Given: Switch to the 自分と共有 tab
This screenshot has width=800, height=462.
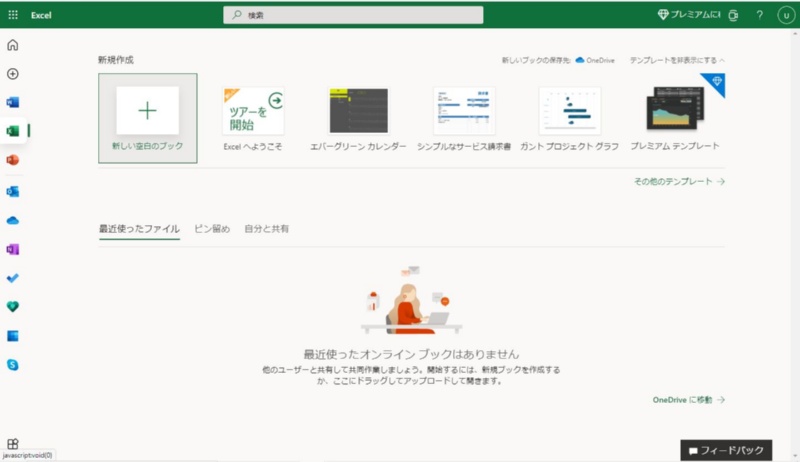Looking at the screenshot, I should click(269, 229).
